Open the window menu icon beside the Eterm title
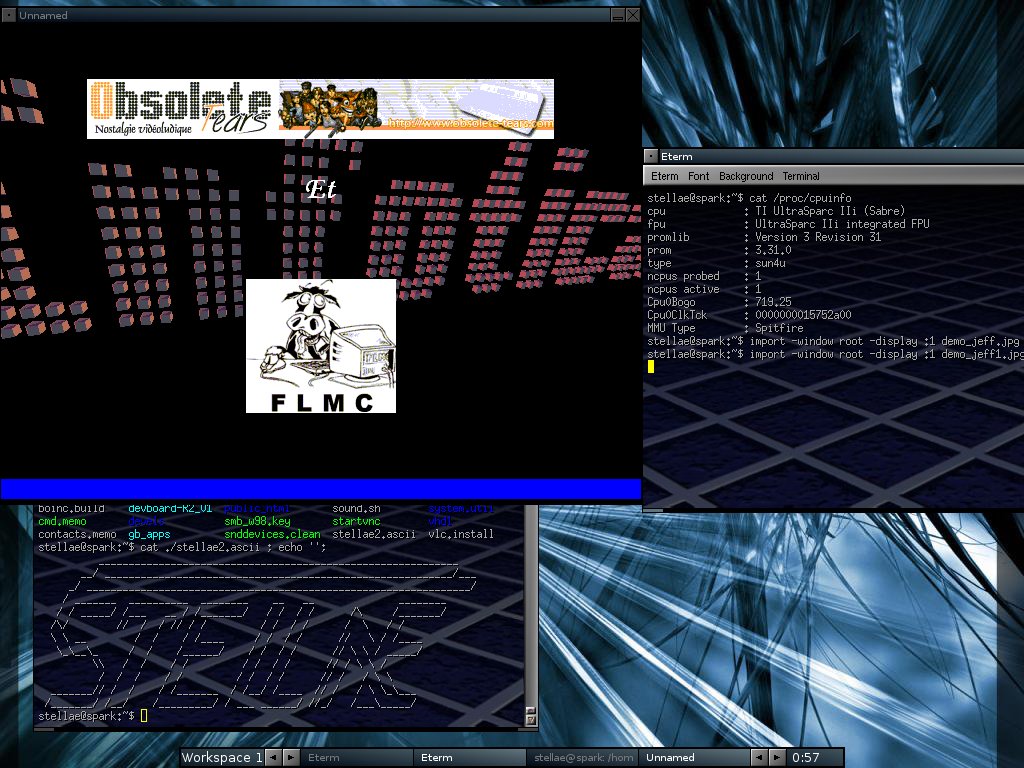 pos(650,156)
